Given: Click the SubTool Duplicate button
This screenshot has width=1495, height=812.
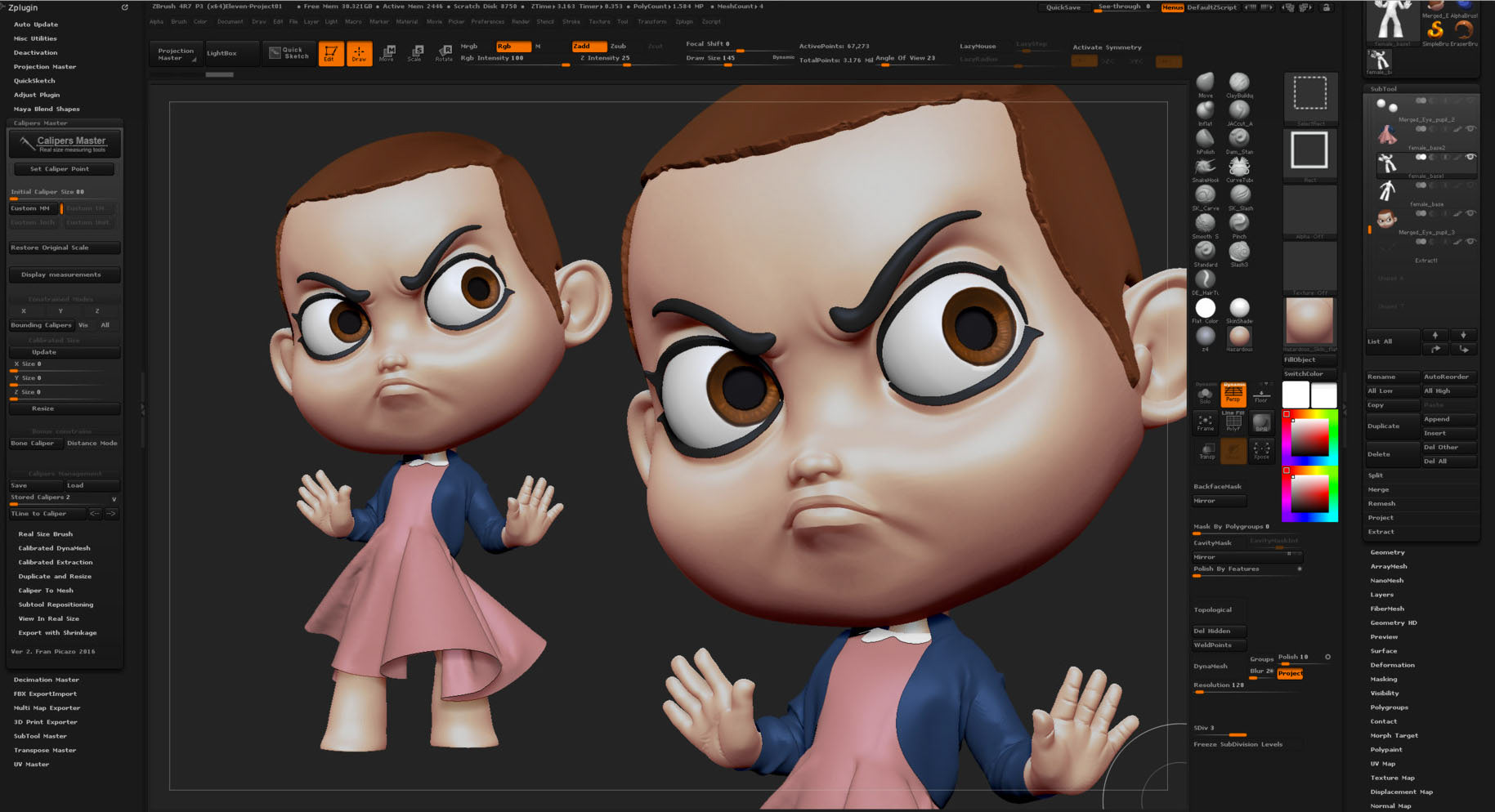Looking at the screenshot, I should [1392, 426].
